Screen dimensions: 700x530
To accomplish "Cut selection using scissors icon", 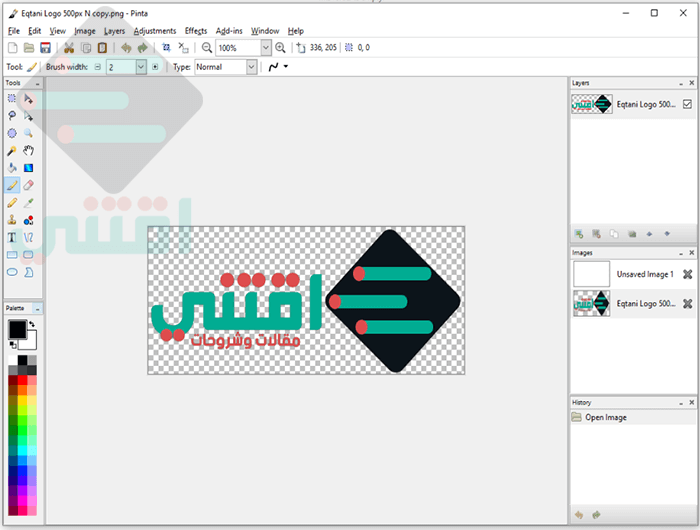I will (x=69, y=48).
